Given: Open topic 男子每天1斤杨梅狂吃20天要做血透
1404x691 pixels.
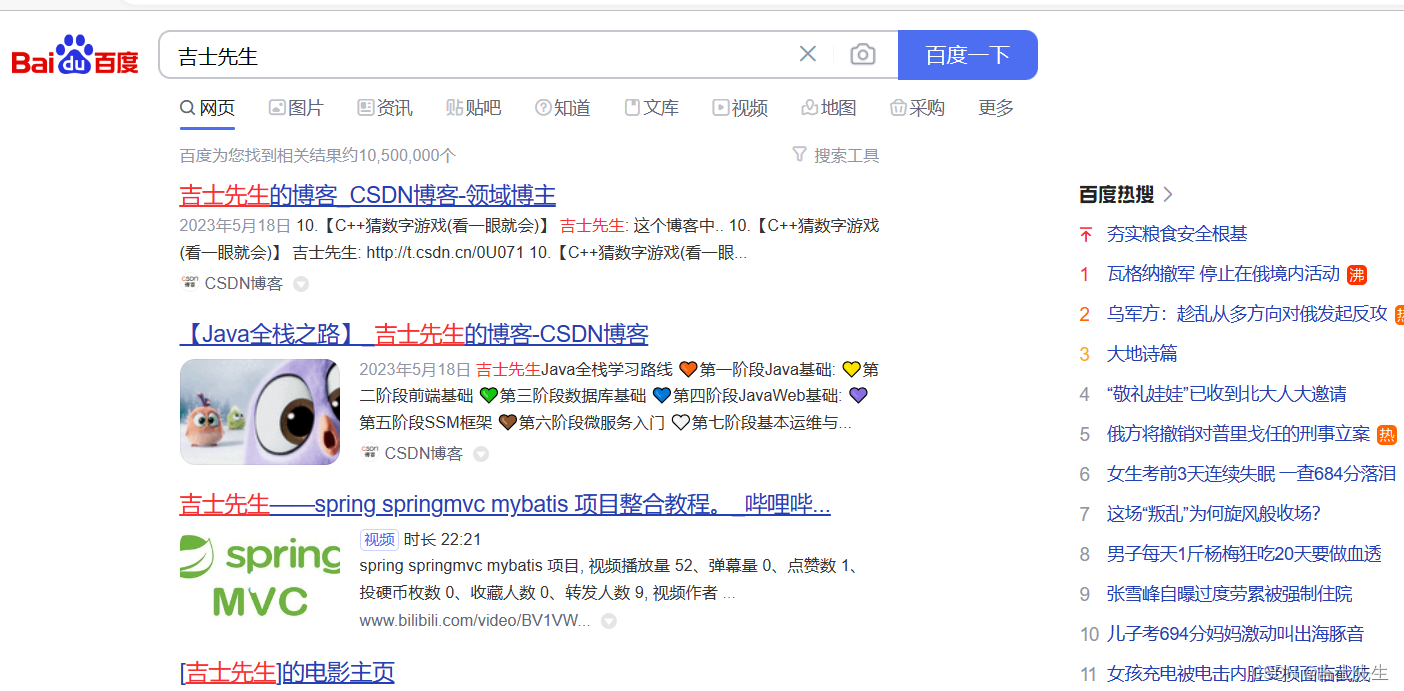Looking at the screenshot, I should 1244,554.
